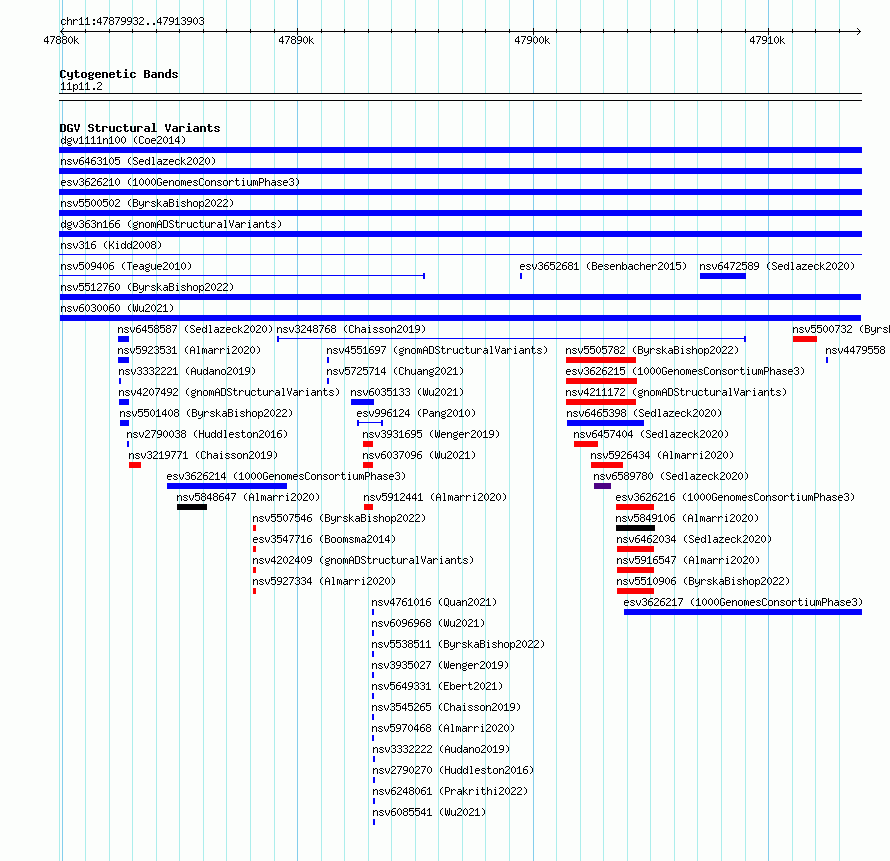Click esv3652681 (Besenbacher2015) label
The width and height of the screenshot is (890, 861).
[x=603, y=266]
